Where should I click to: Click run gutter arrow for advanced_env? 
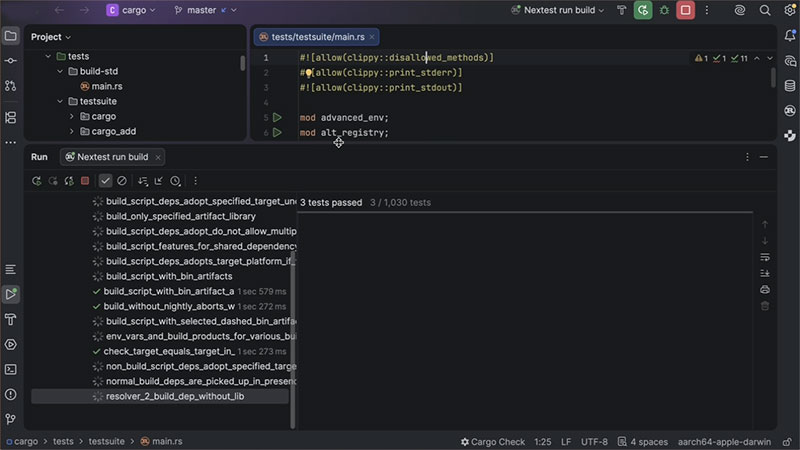point(277,117)
